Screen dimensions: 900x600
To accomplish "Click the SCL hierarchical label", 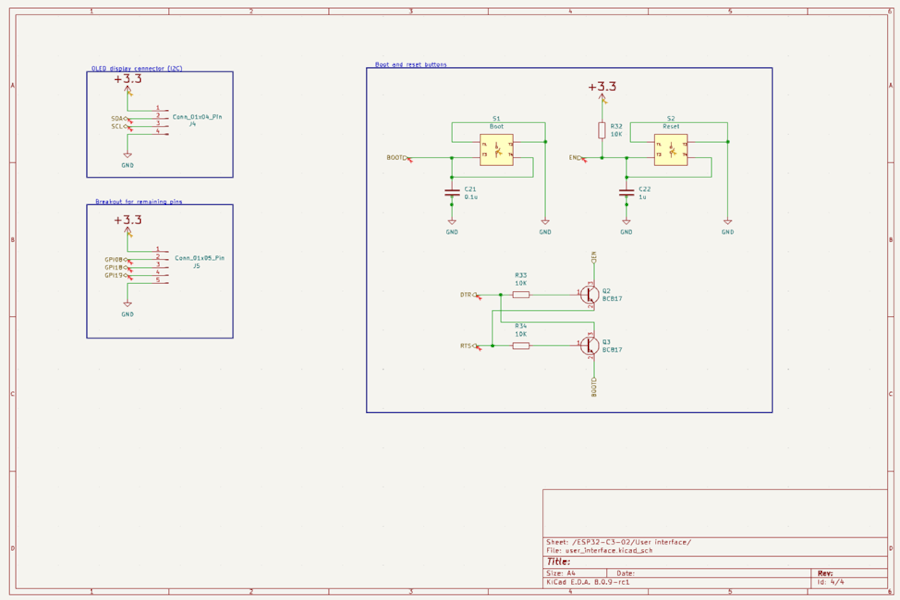I will 119,126.
